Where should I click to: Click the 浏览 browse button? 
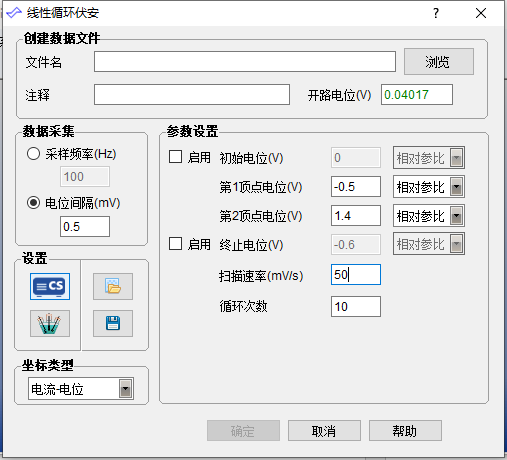point(439,62)
